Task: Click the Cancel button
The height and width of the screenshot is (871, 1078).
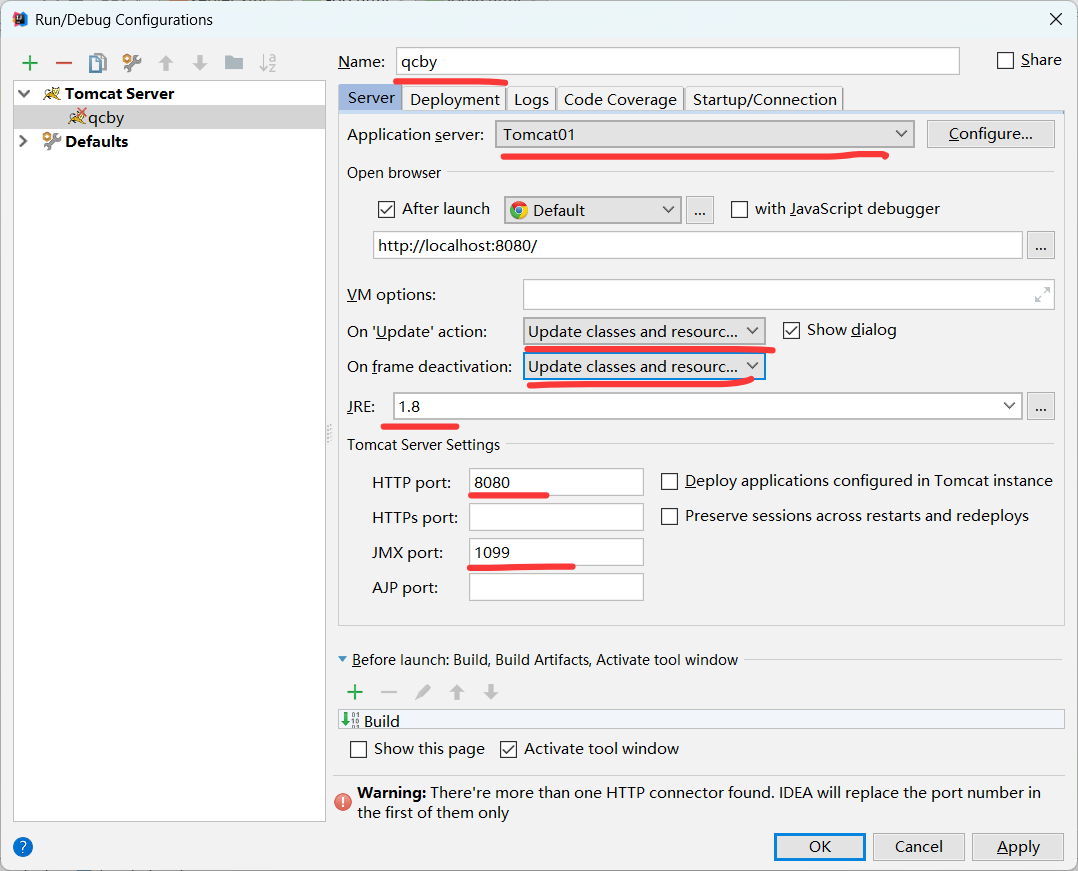Action: (x=918, y=847)
